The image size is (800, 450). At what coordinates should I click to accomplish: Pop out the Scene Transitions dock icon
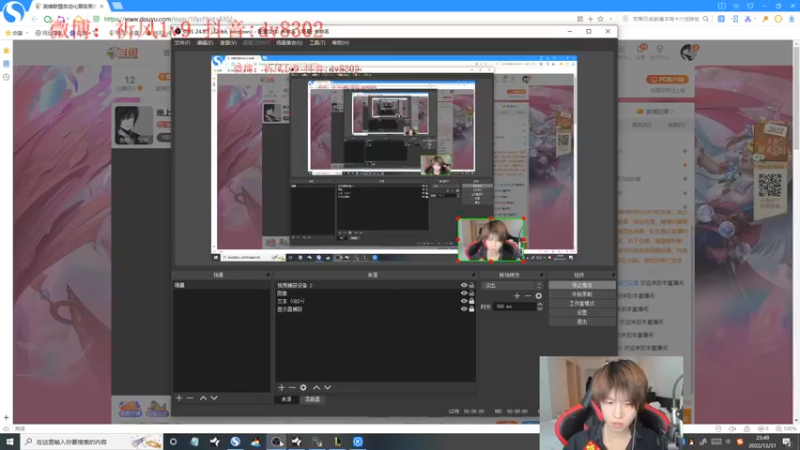tap(541, 275)
